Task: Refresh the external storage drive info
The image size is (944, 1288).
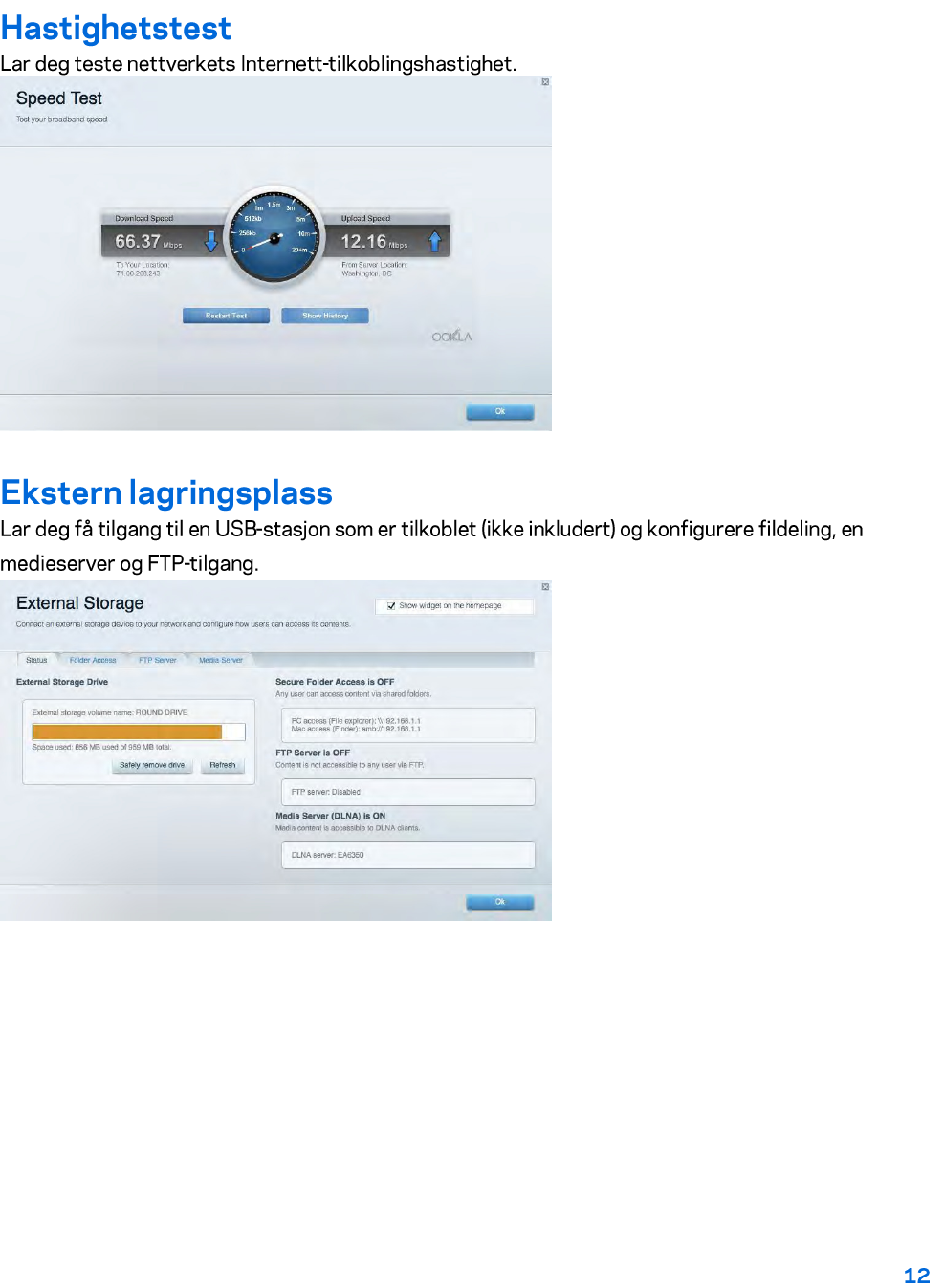Action: pyautogui.click(x=223, y=765)
